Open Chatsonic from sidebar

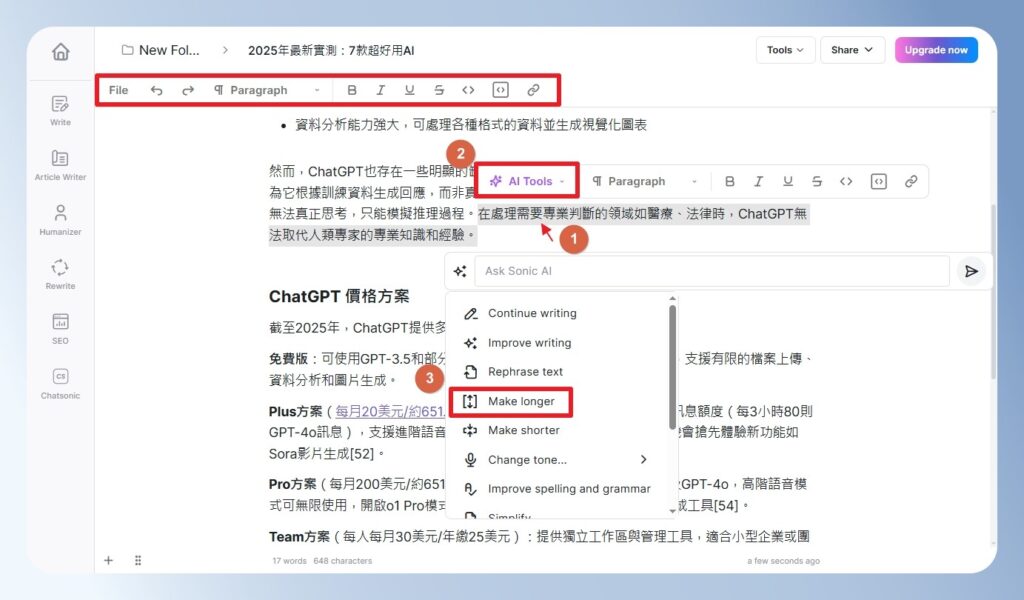60,383
